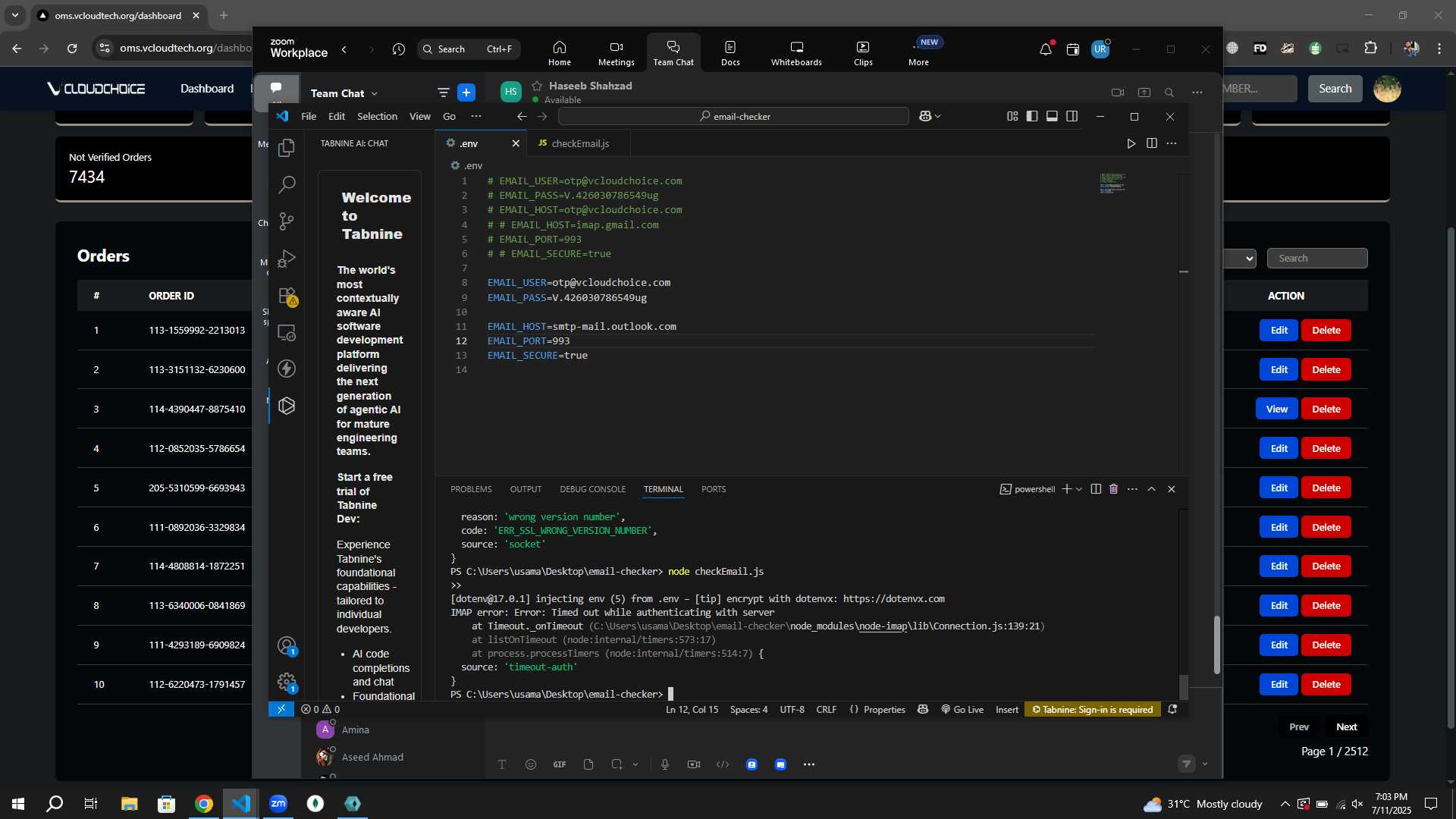Toggle the VS Code secondary side bar
1456x819 pixels.
[x=1072, y=116]
